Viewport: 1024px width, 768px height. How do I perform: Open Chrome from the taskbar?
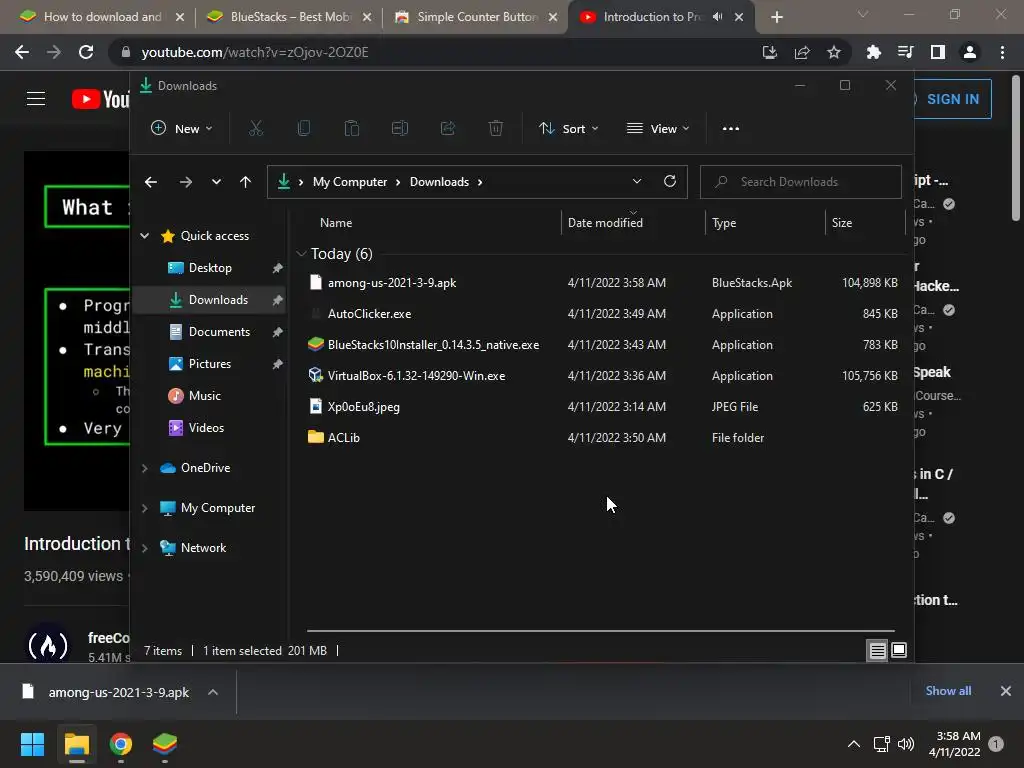click(x=121, y=744)
